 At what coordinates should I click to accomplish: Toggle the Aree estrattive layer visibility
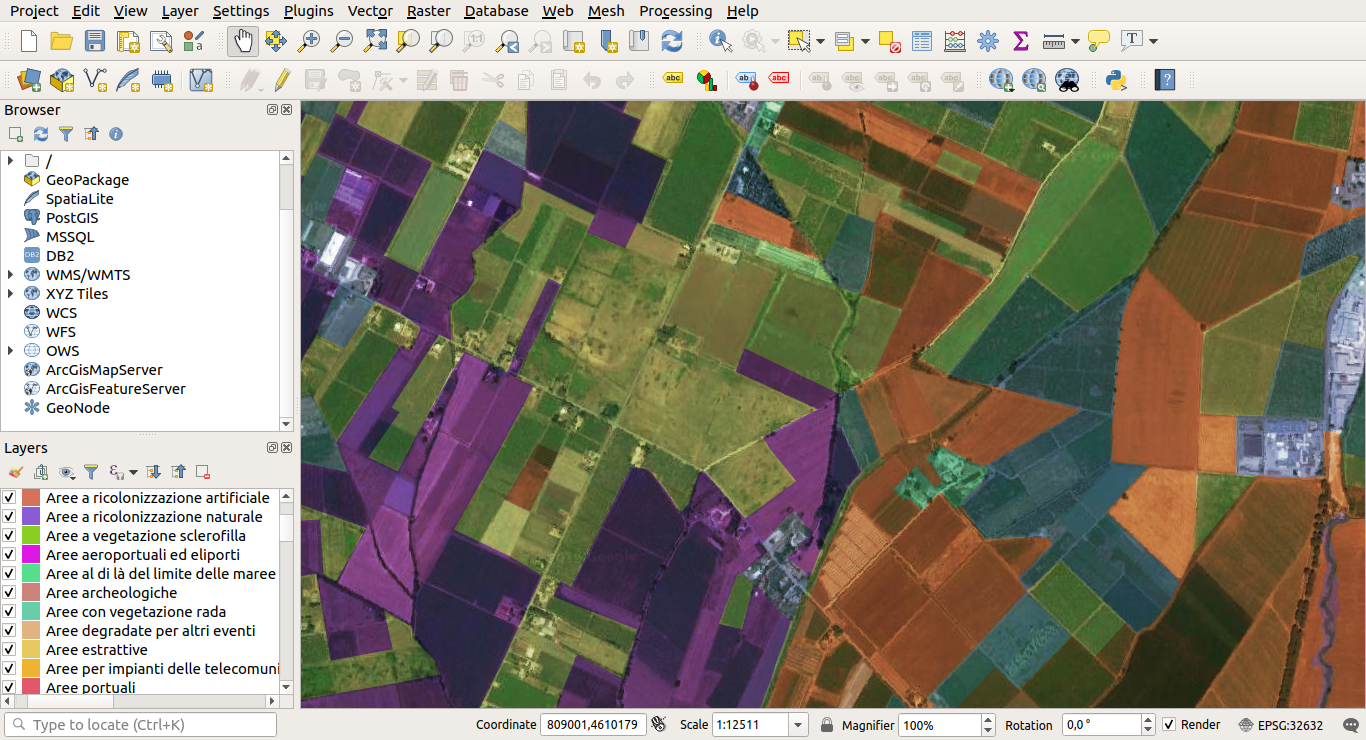(x=9, y=650)
